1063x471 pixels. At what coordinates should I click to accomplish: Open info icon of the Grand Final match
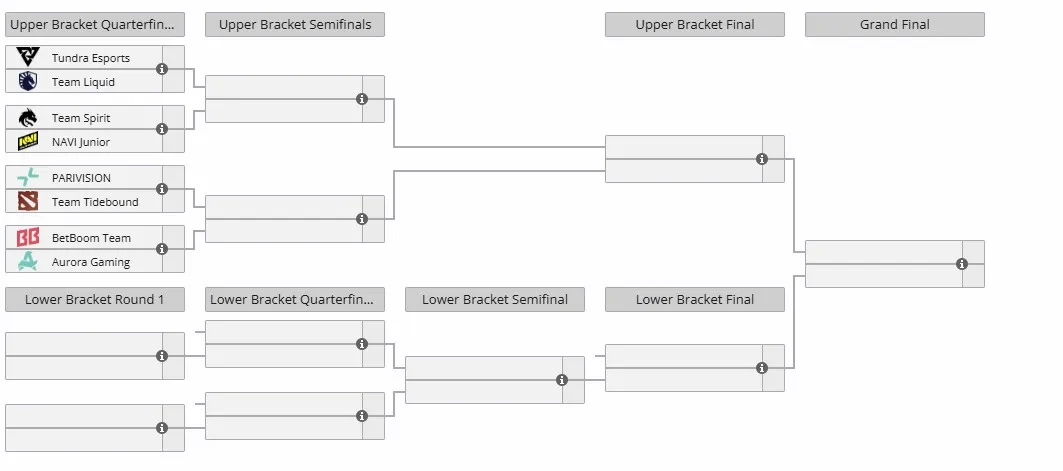[x=962, y=264]
